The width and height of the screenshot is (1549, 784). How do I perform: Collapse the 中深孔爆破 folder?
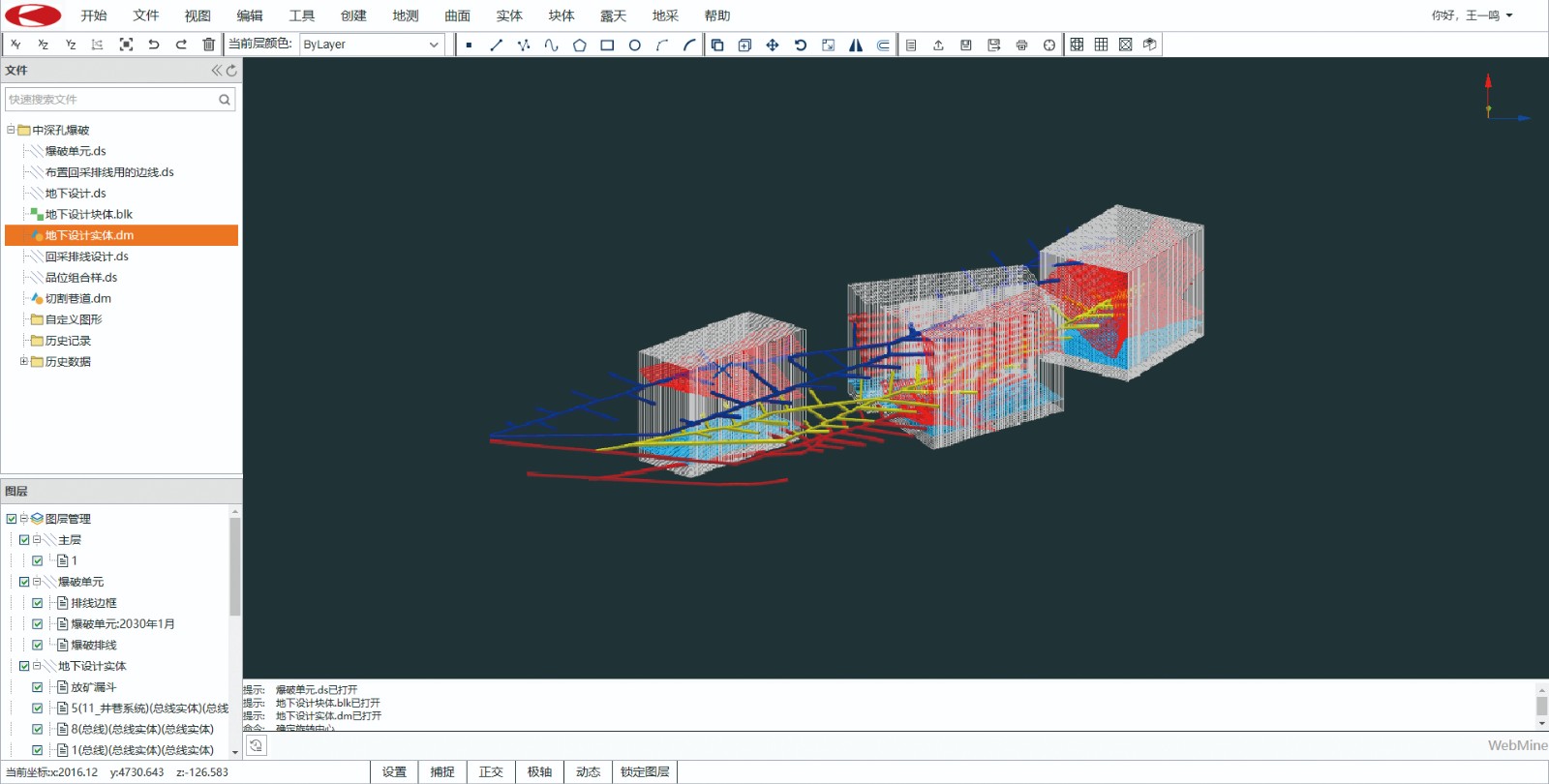click(x=11, y=130)
